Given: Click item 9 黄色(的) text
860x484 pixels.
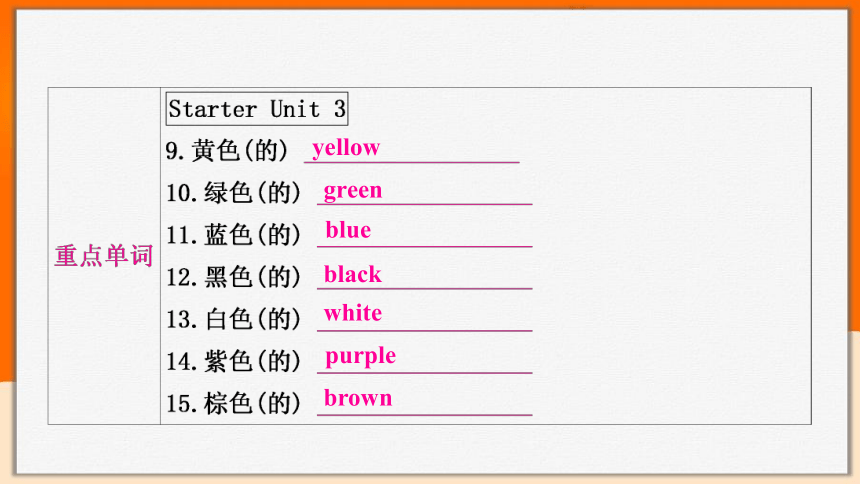Looking at the screenshot, I should tap(227, 150).
